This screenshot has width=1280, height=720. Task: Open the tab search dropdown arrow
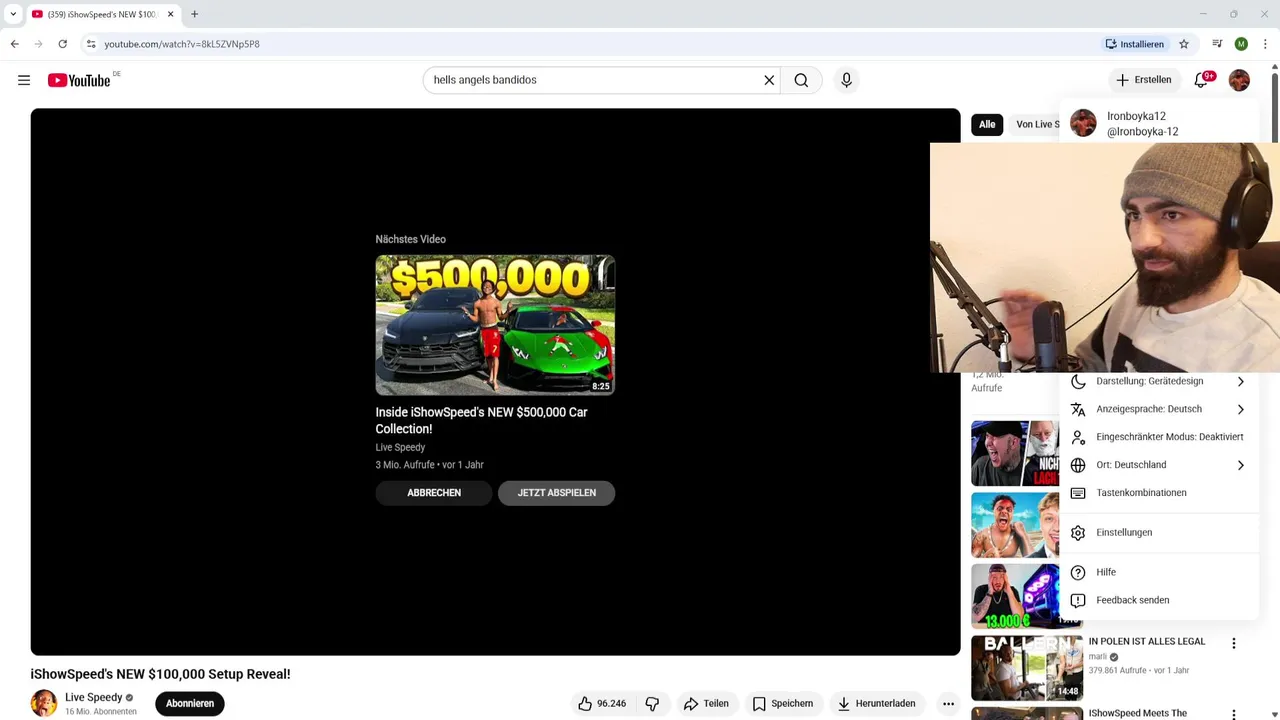coord(13,14)
